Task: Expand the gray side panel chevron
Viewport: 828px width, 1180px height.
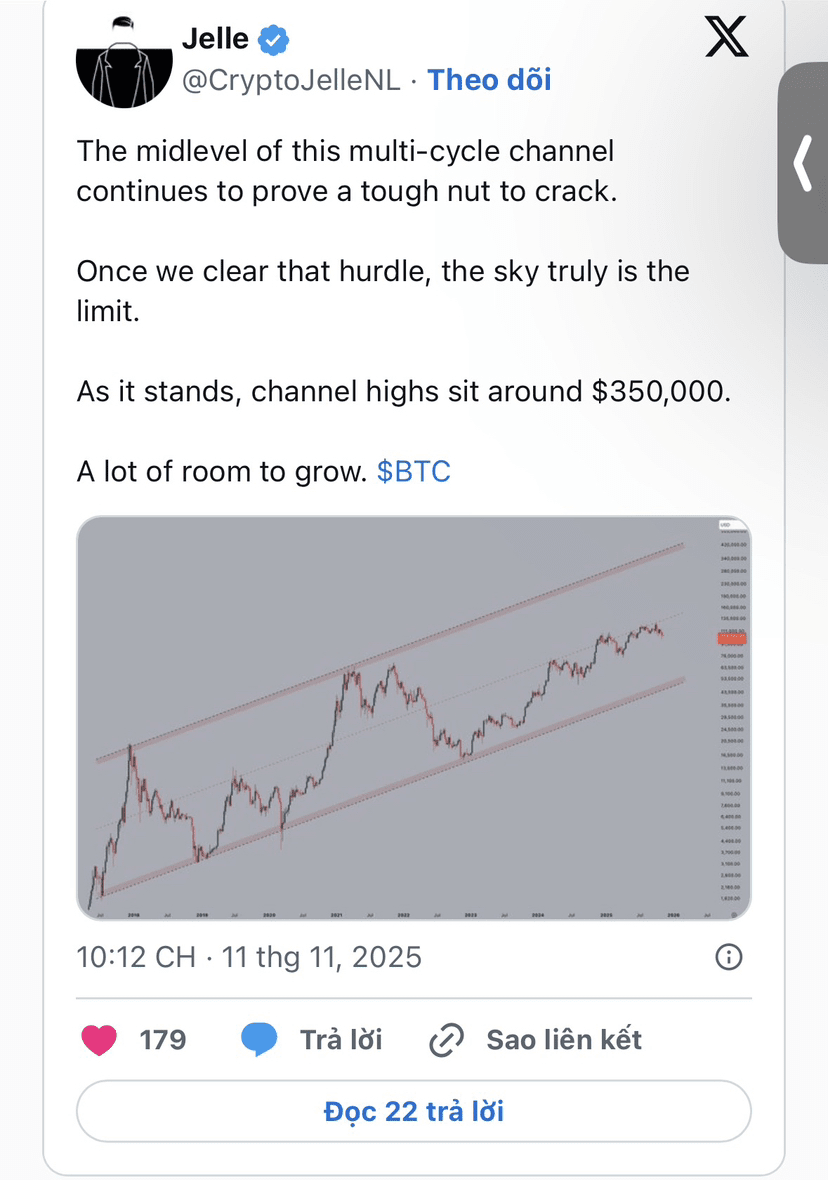Action: [x=803, y=163]
